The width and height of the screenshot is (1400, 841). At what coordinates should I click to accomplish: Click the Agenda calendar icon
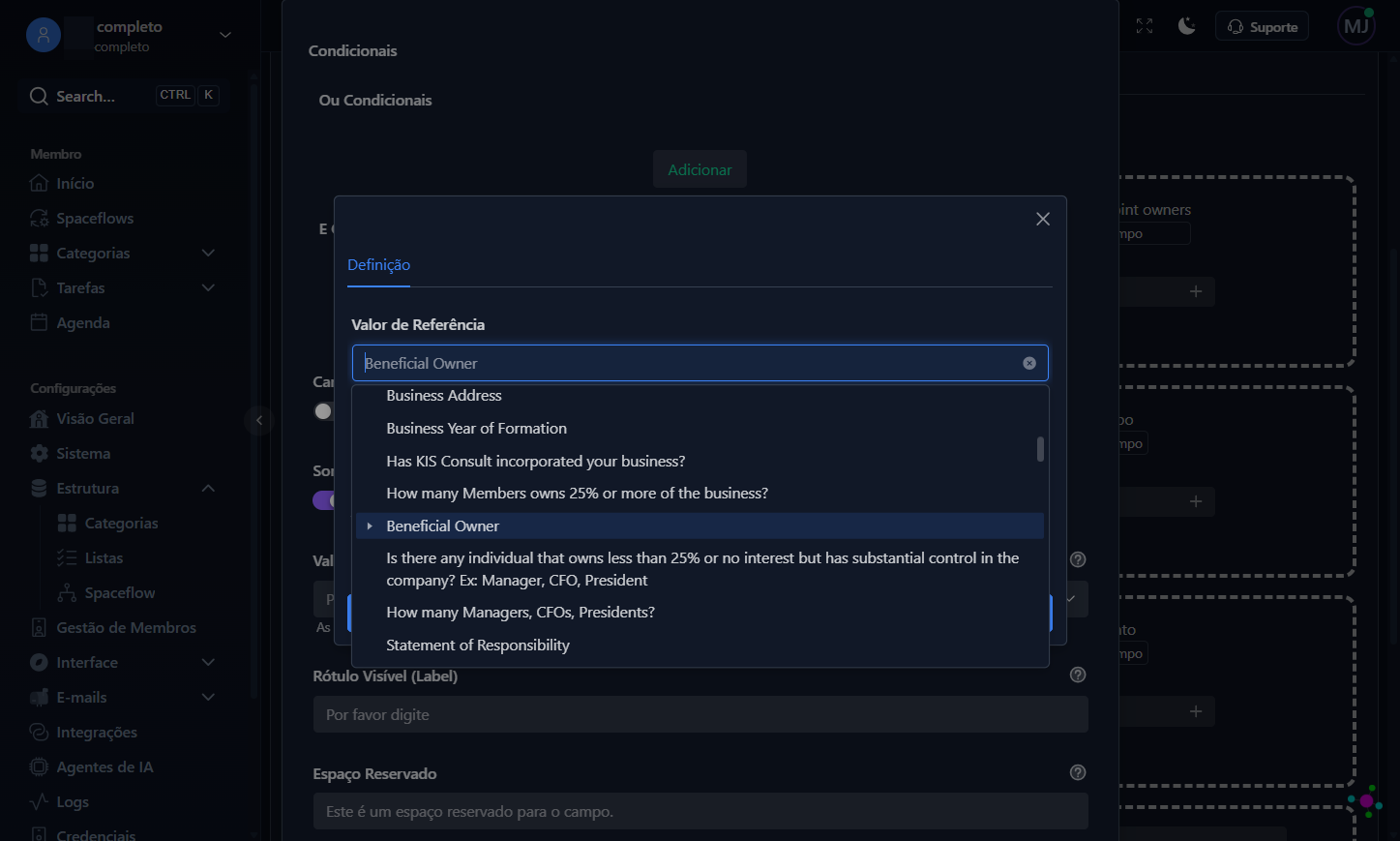(x=39, y=322)
